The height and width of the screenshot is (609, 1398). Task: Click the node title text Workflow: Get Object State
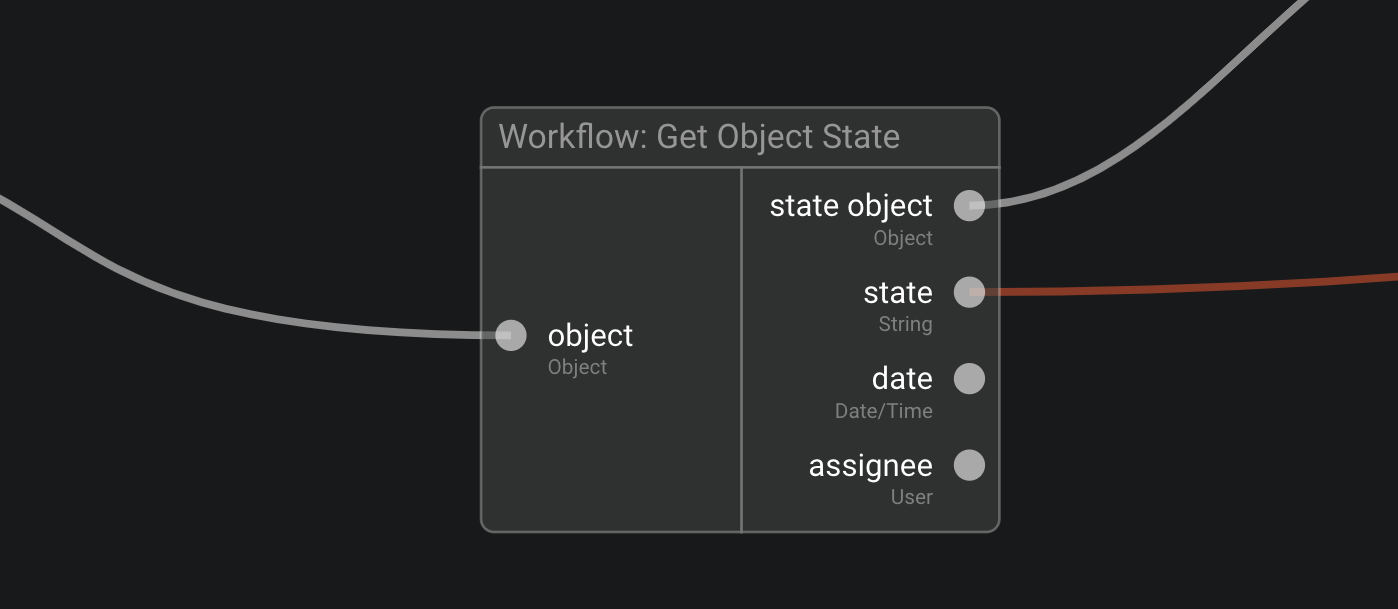pos(700,137)
